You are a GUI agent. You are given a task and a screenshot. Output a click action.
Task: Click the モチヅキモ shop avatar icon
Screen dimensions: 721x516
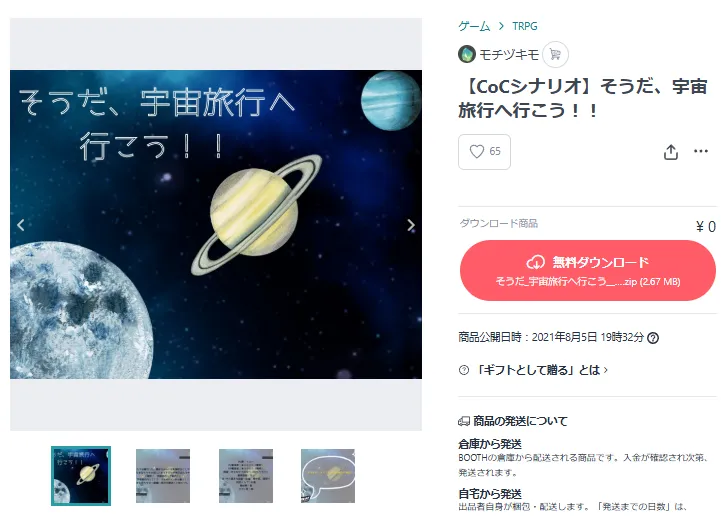coord(467,54)
